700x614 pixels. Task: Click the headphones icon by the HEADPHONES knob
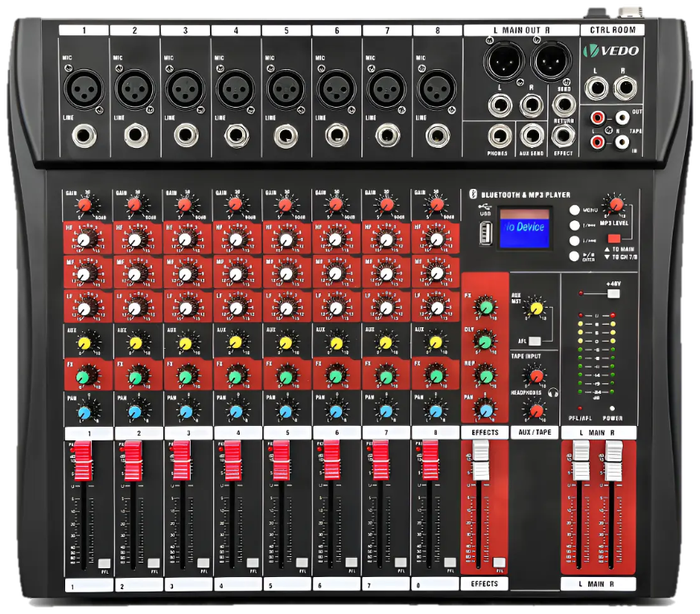[553, 393]
